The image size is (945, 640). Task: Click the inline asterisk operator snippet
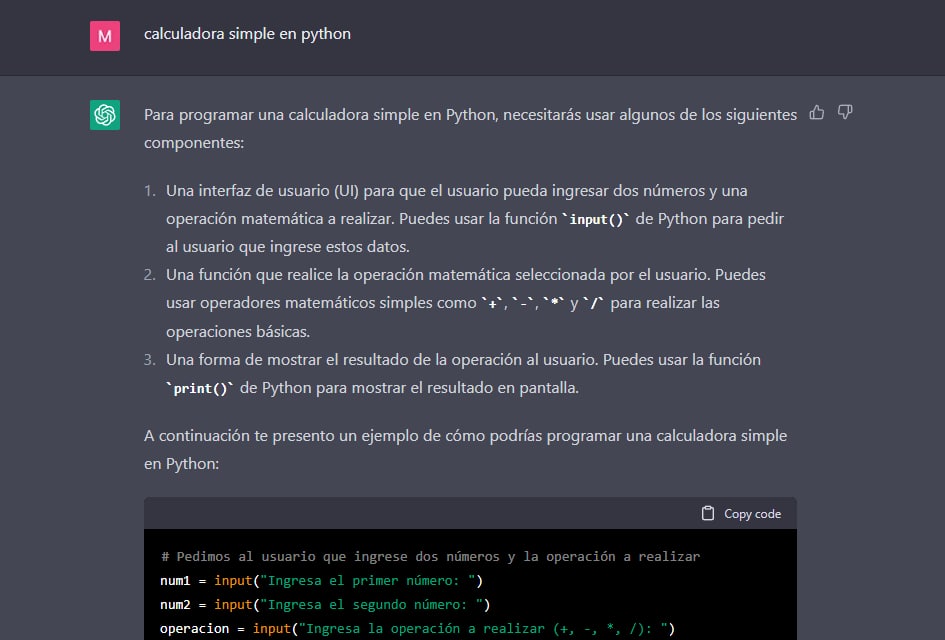553,303
